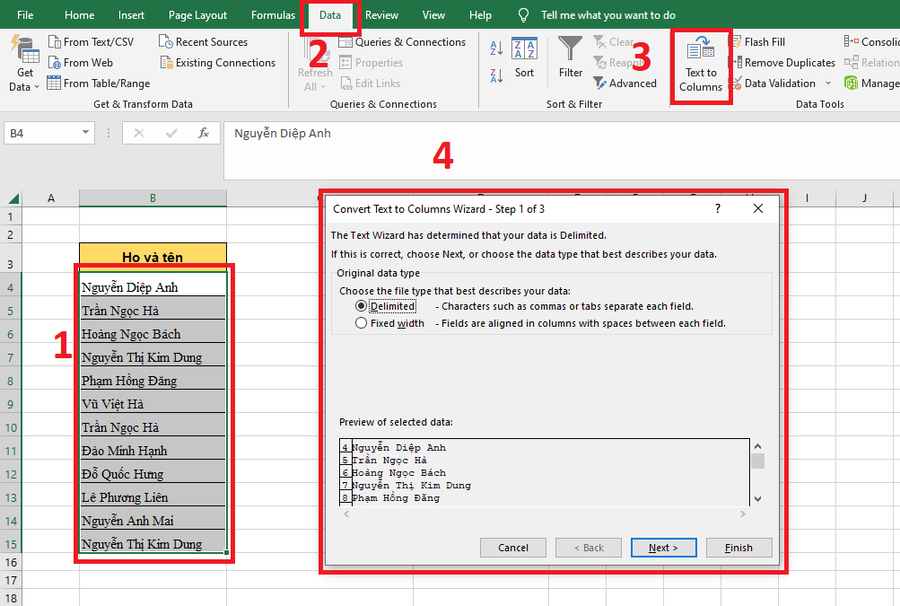This screenshot has width=900, height=606.
Task: Click Edit Links
Action: point(370,83)
